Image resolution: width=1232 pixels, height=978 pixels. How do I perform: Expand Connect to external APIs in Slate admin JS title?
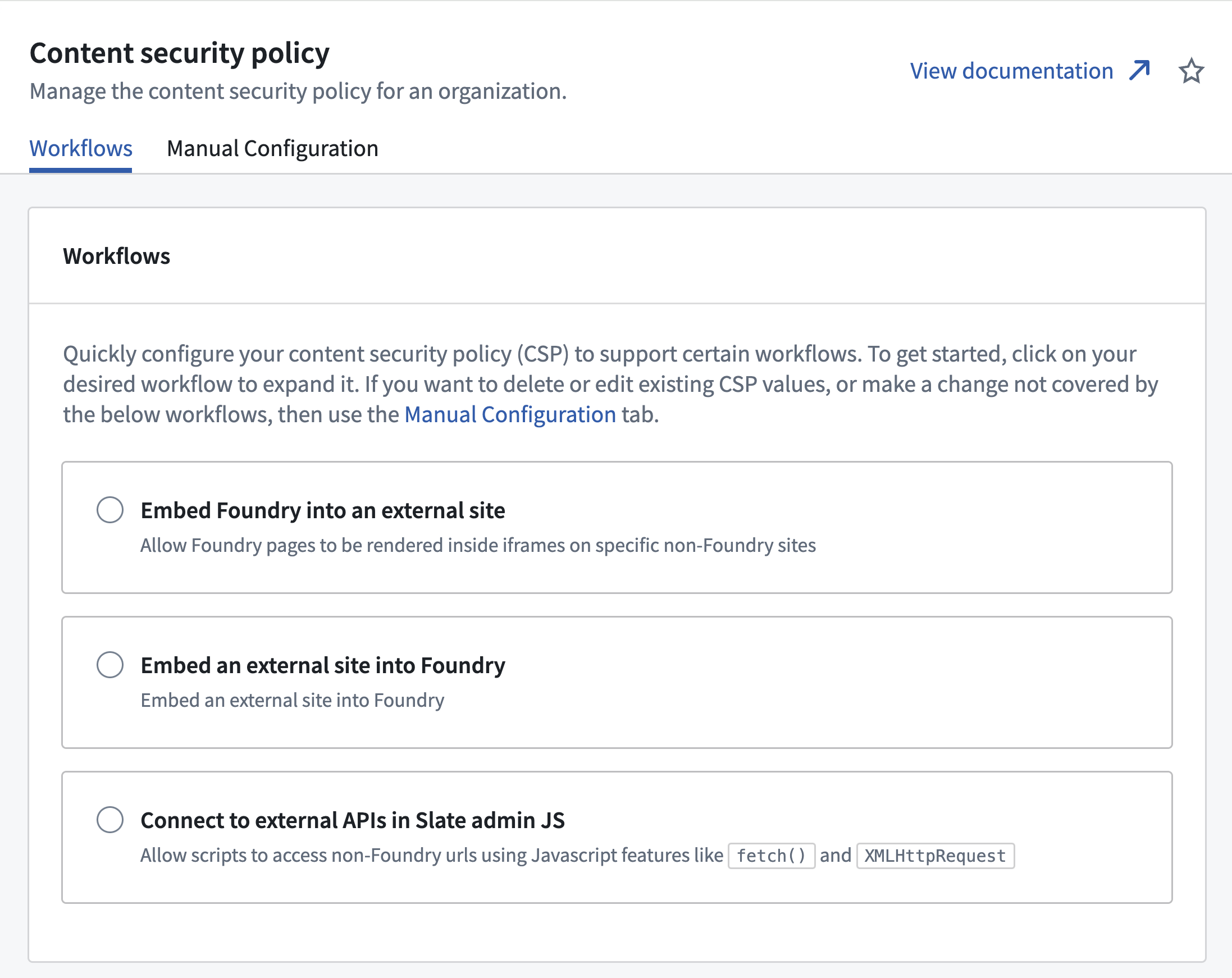[x=353, y=820]
